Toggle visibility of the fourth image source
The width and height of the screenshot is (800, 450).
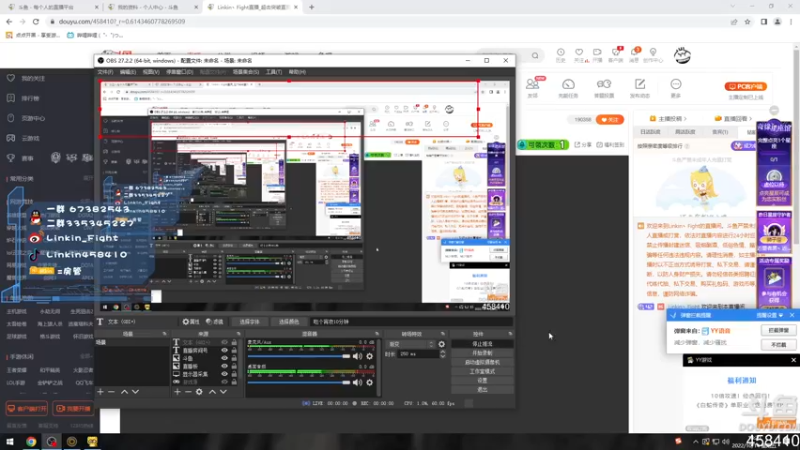tap(224, 366)
